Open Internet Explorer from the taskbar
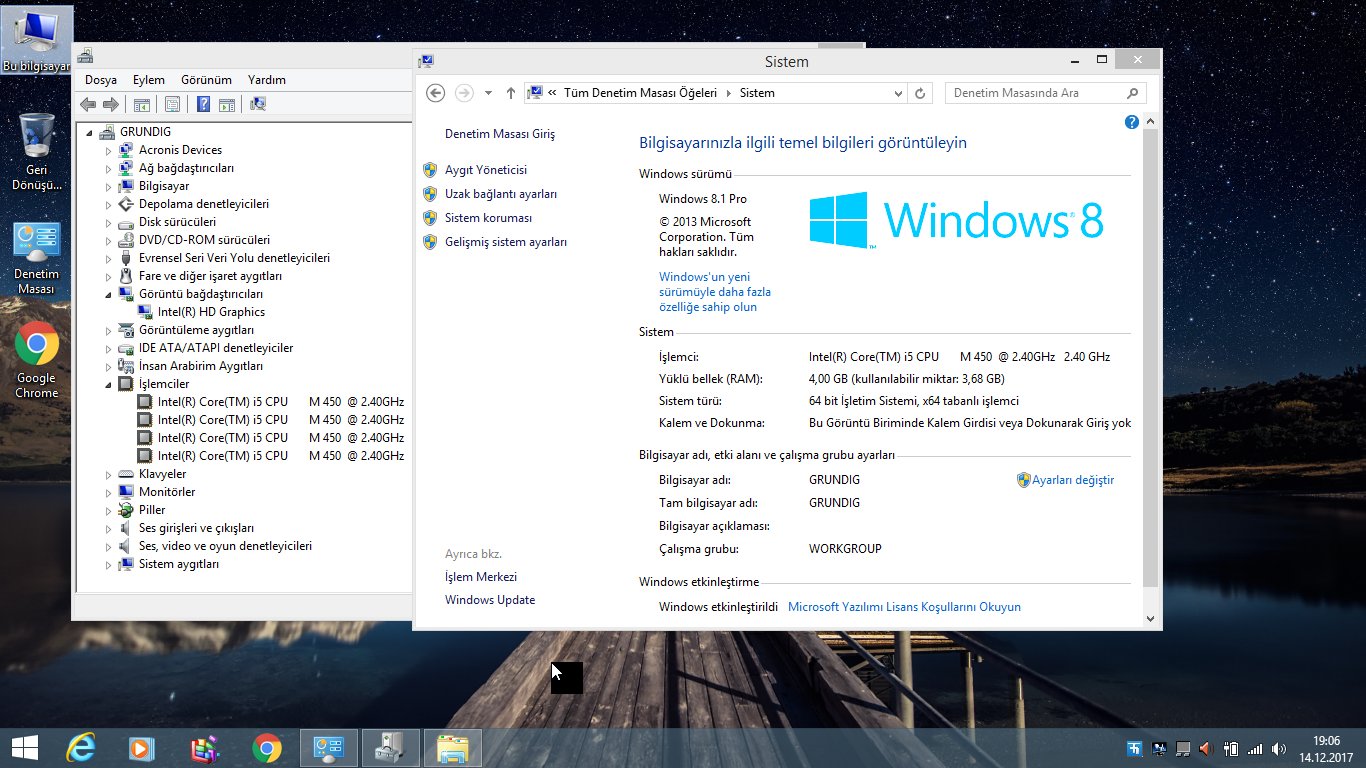Screen dimensions: 1366x768 point(80,748)
